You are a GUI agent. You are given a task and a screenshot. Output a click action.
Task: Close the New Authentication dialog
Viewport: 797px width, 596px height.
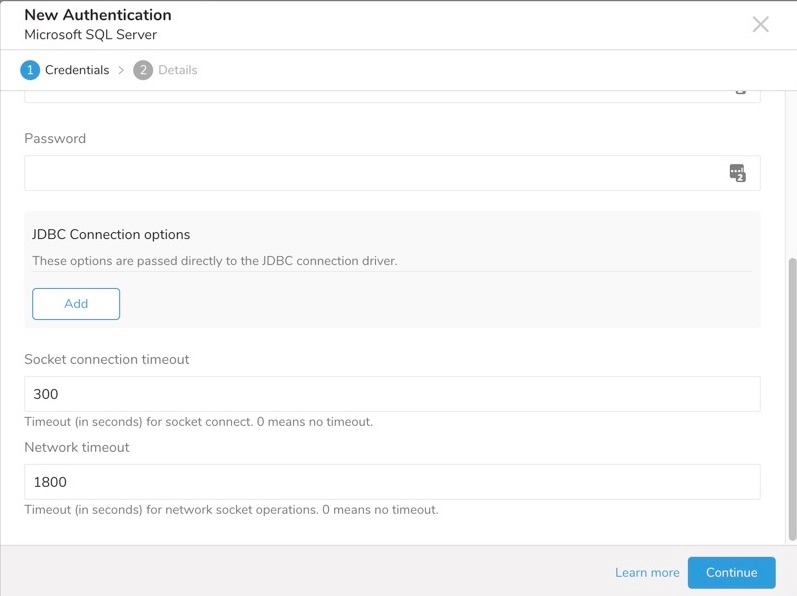(x=760, y=24)
